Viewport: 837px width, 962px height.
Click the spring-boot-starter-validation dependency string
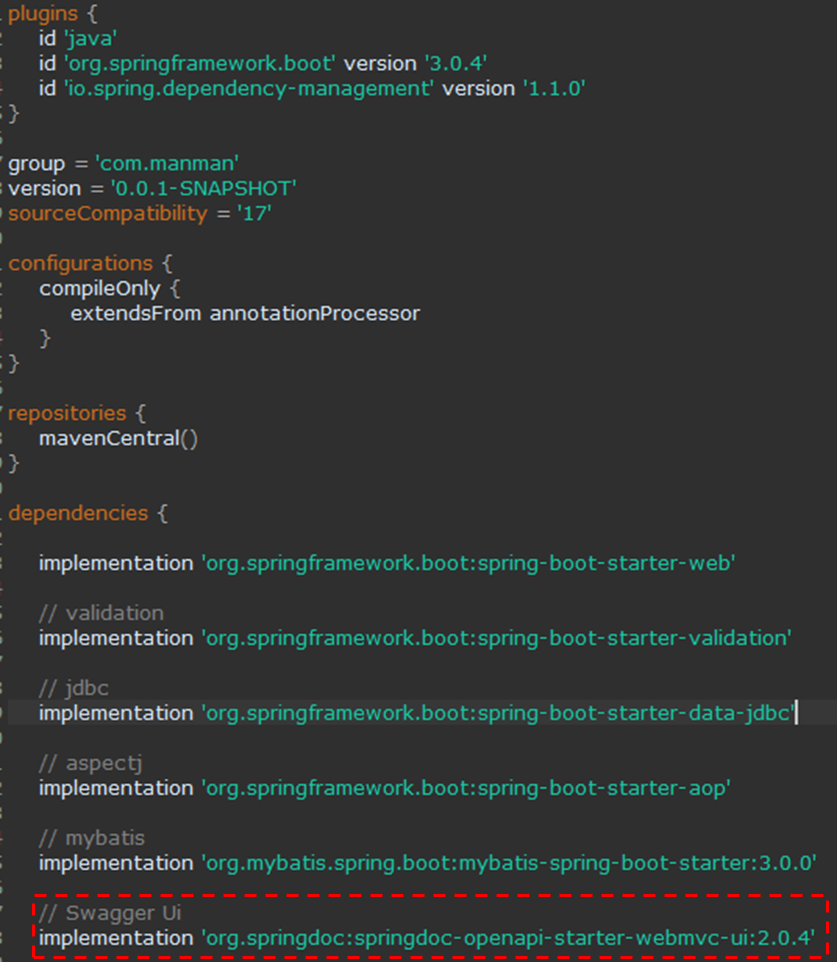tap(496, 639)
